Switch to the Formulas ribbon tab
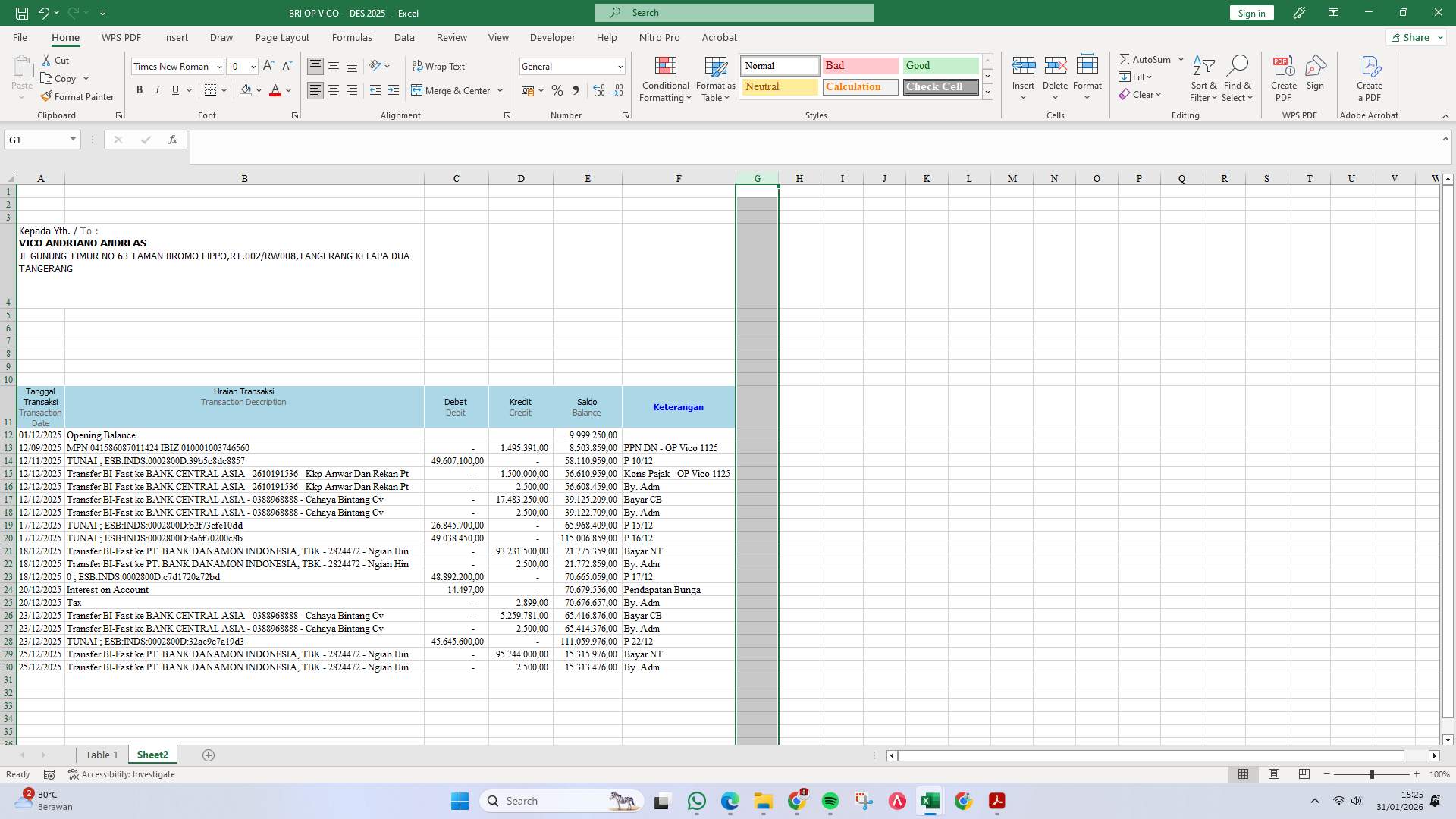The height and width of the screenshot is (819, 1456). [x=352, y=37]
